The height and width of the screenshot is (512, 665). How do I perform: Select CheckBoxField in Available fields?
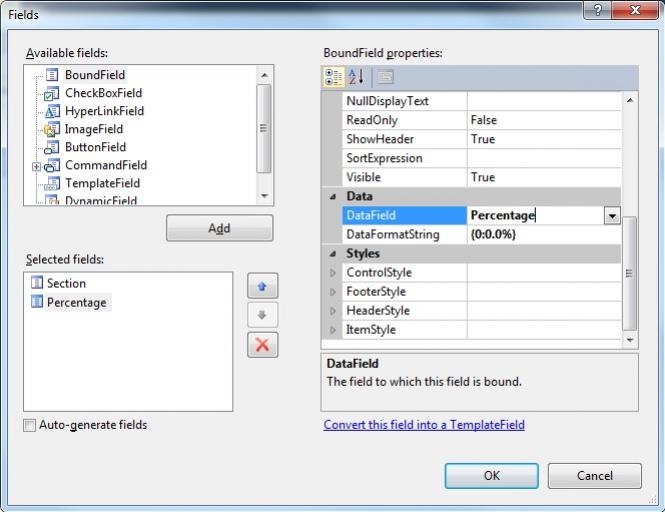pos(103,93)
